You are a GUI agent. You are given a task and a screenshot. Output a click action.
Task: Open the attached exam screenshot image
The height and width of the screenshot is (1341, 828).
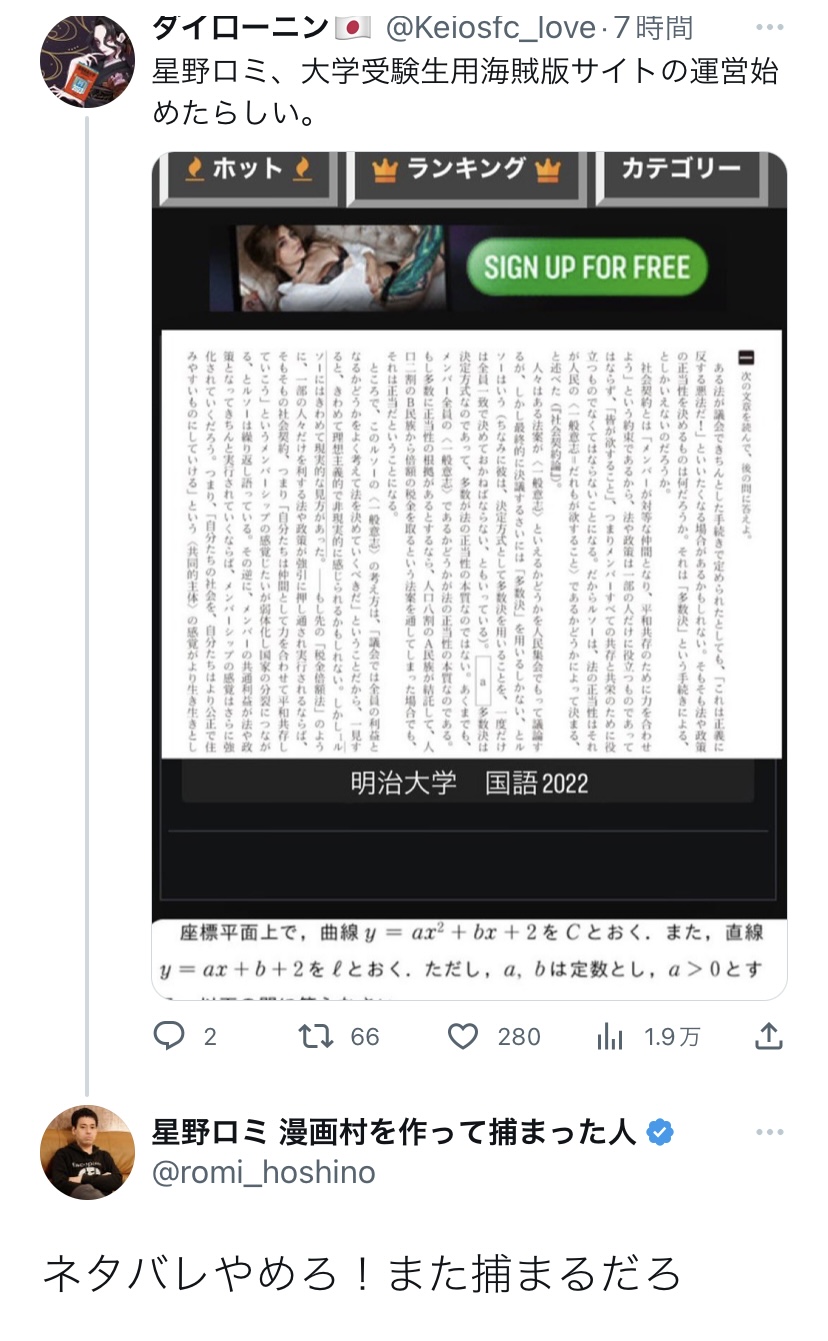pos(469,575)
